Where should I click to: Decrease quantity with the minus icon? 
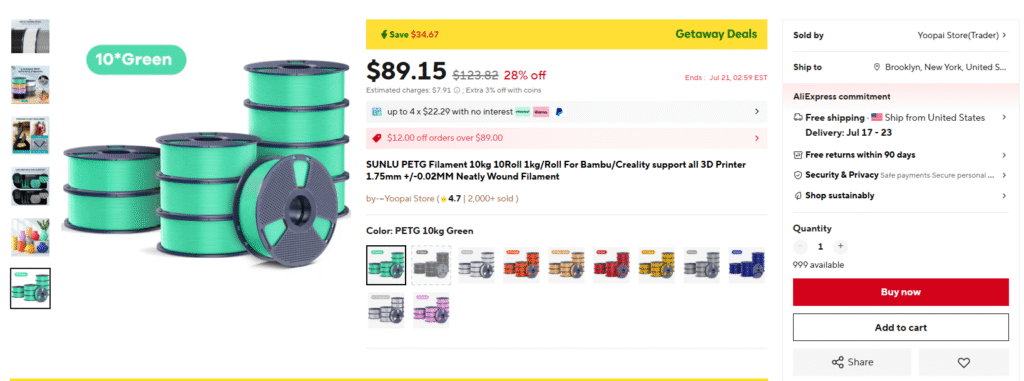pyautogui.click(x=801, y=246)
